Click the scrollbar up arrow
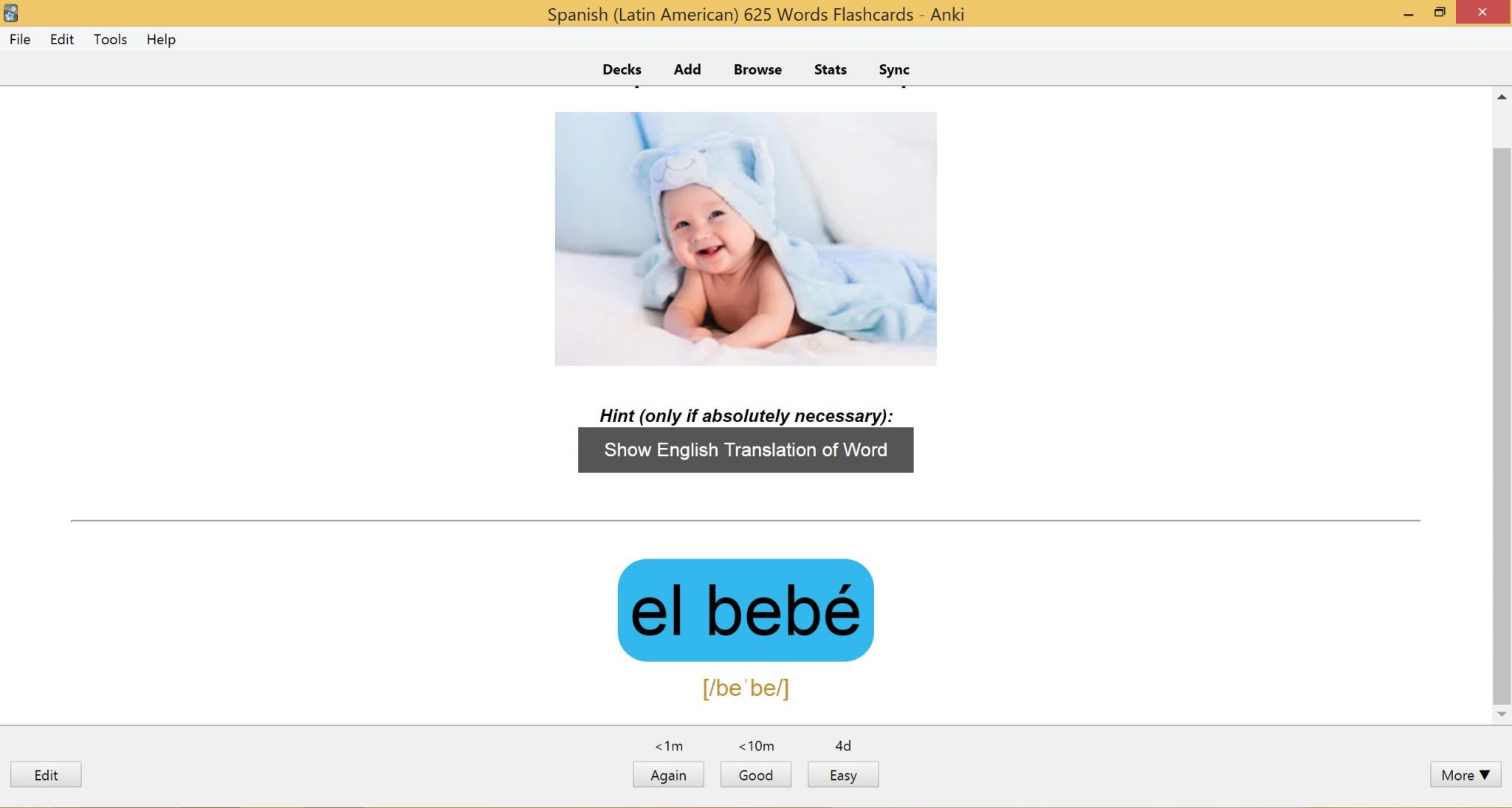This screenshot has height=808, width=1512. 1502,96
